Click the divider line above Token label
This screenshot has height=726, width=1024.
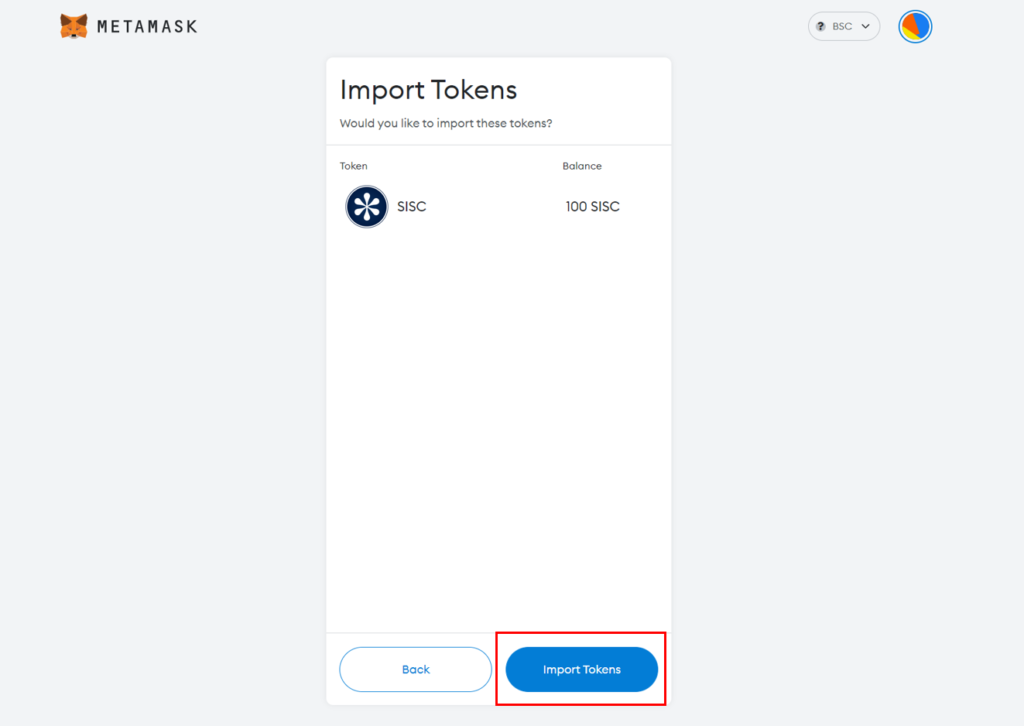pos(499,145)
